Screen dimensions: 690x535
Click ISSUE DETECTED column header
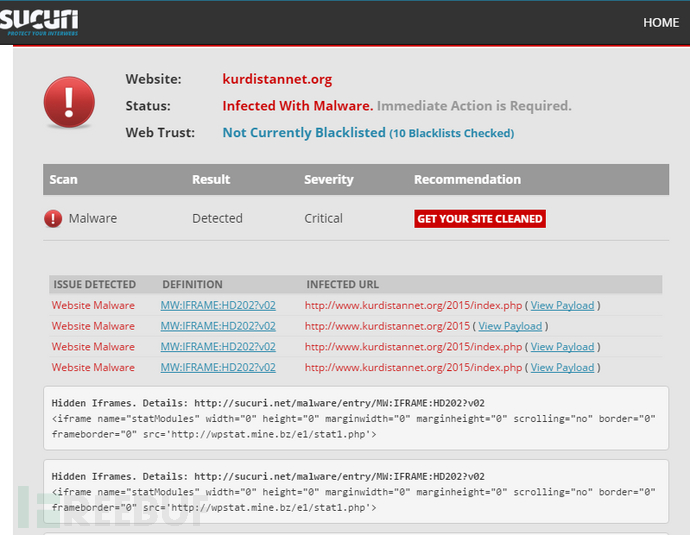(95, 285)
